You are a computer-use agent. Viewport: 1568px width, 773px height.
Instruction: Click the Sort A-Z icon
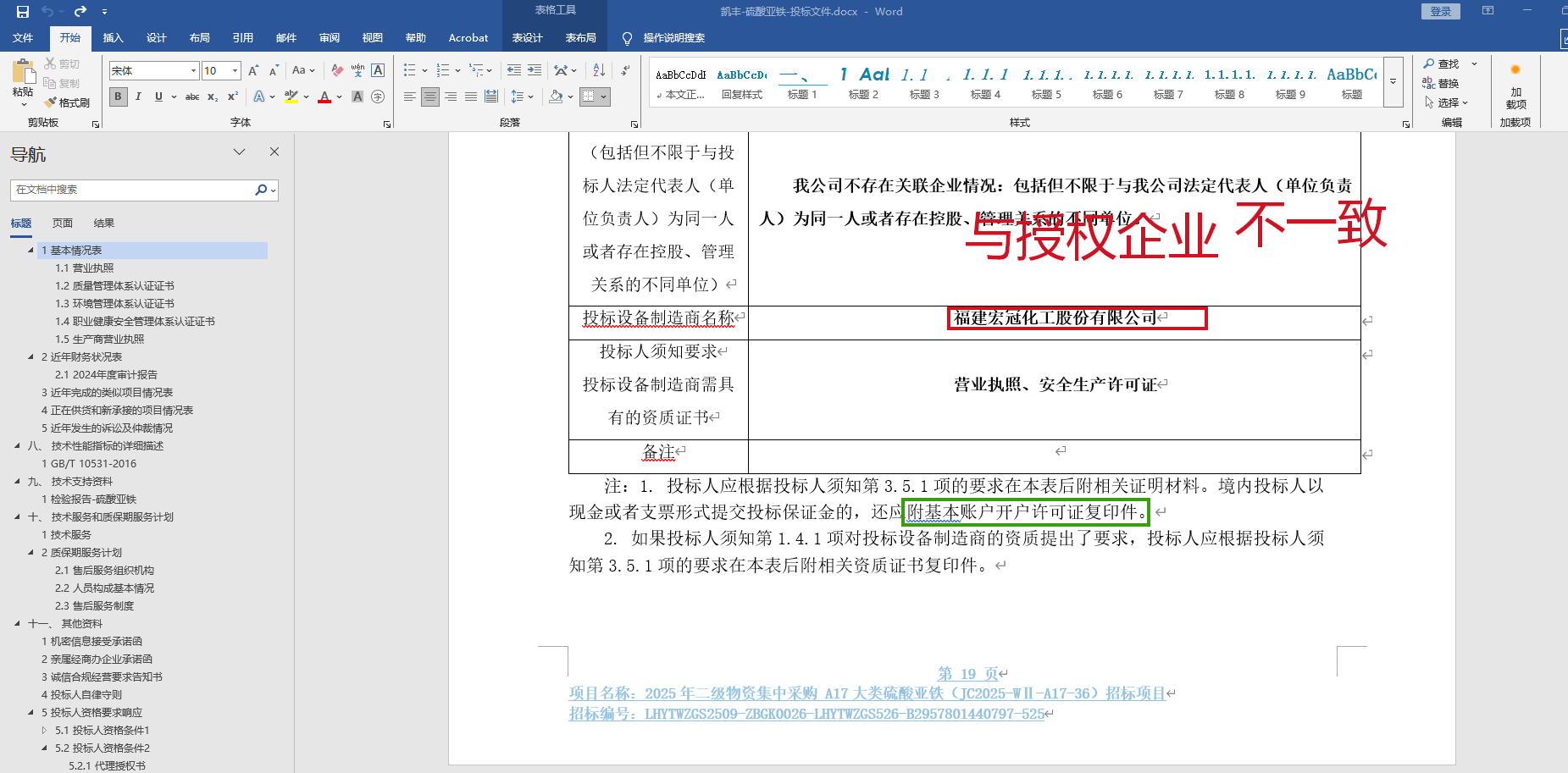click(x=599, y=70)
